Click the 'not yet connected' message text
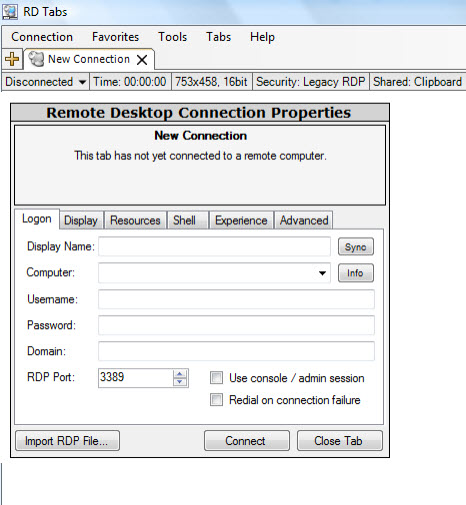This screenshot has width=466, height=505. pos(200,156)
